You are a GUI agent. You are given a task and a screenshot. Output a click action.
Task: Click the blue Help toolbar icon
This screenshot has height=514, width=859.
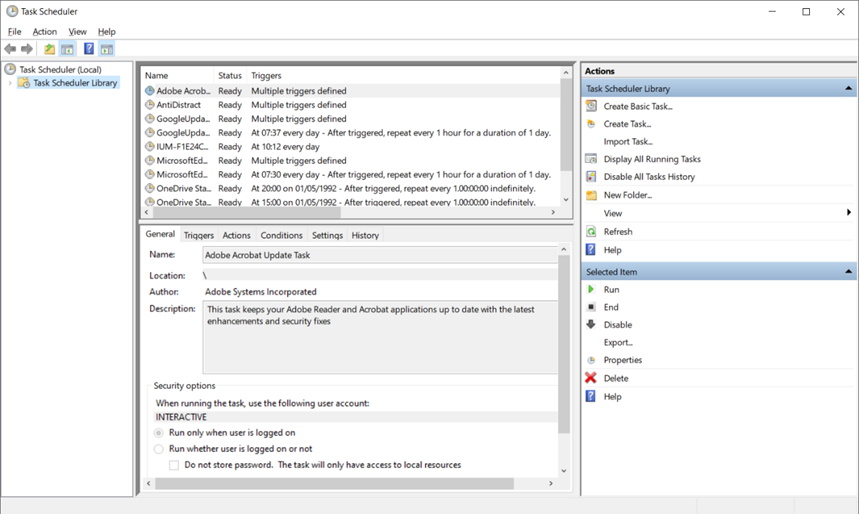89,49
